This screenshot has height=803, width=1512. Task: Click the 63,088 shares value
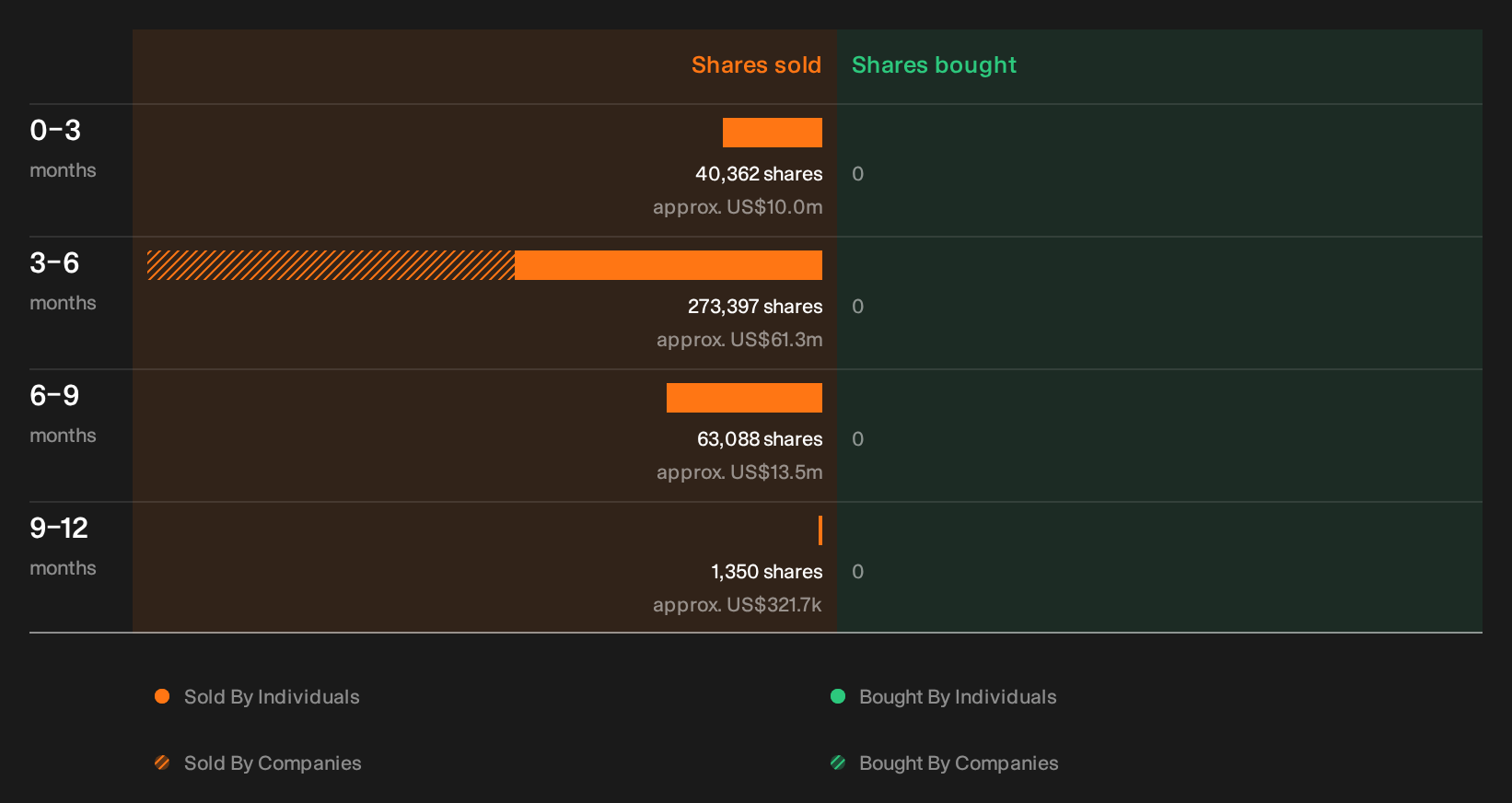[x=760, y=439]
